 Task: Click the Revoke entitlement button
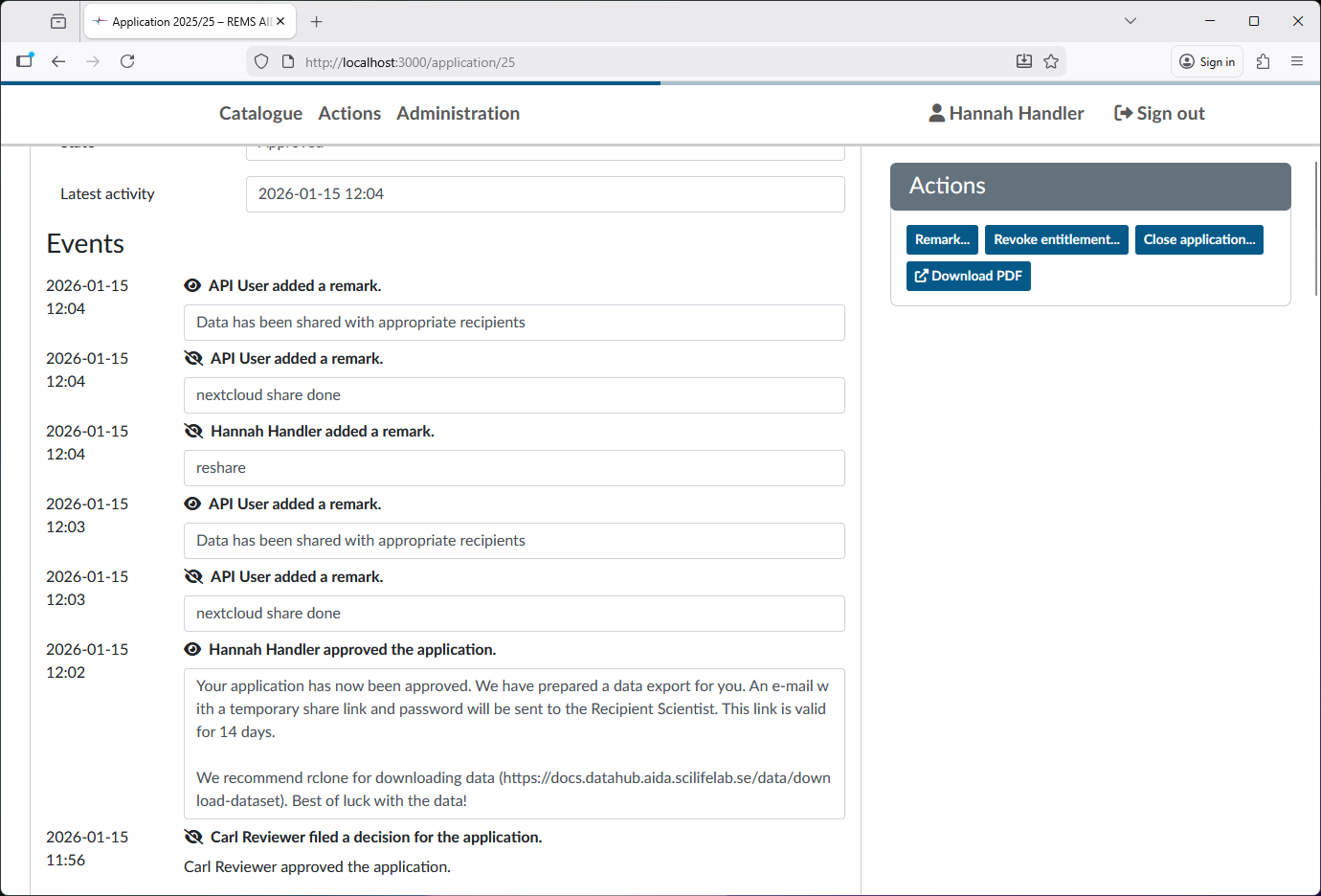(1056, 239)
